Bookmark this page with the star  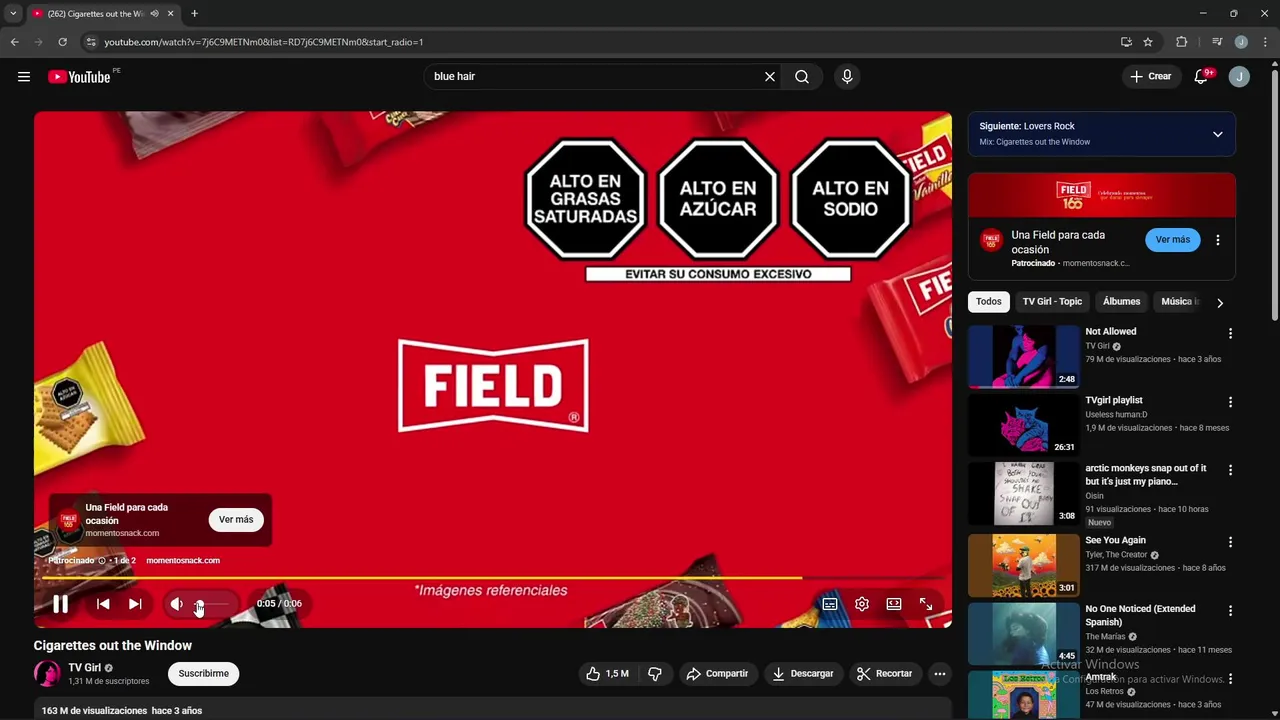(x=1148, y=42)
